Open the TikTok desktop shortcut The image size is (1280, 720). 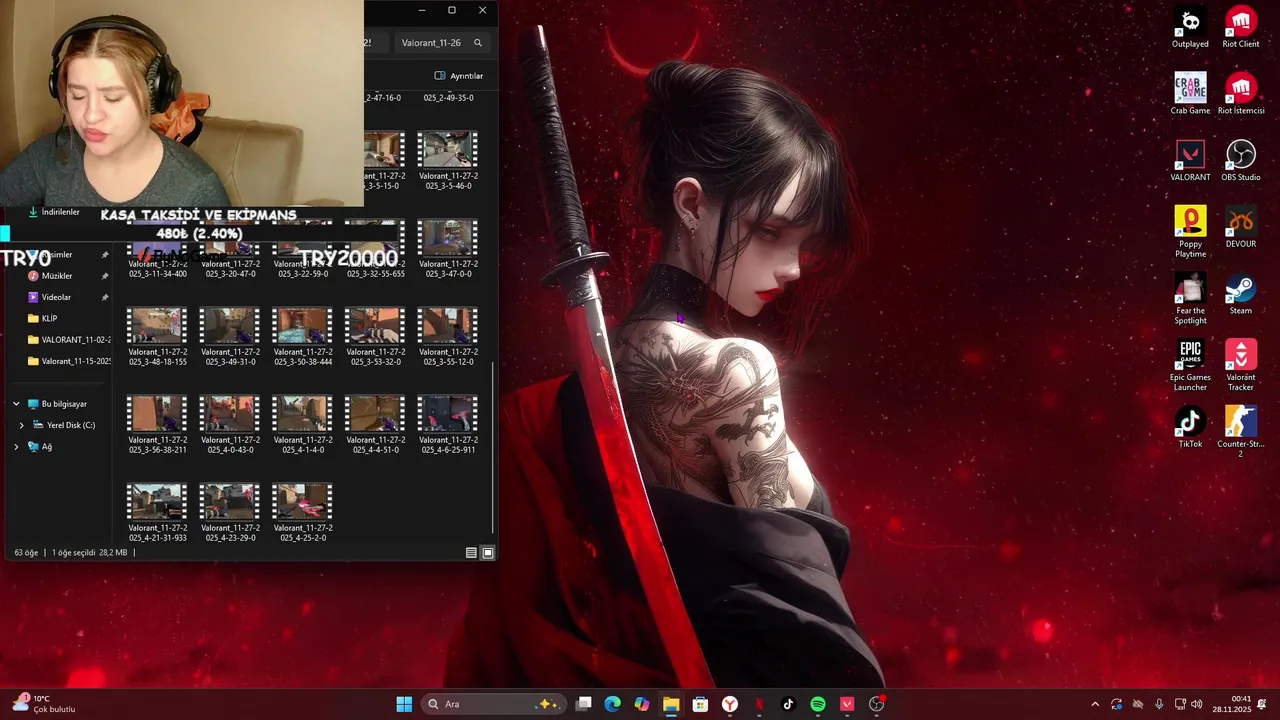tap(1190, 428)
